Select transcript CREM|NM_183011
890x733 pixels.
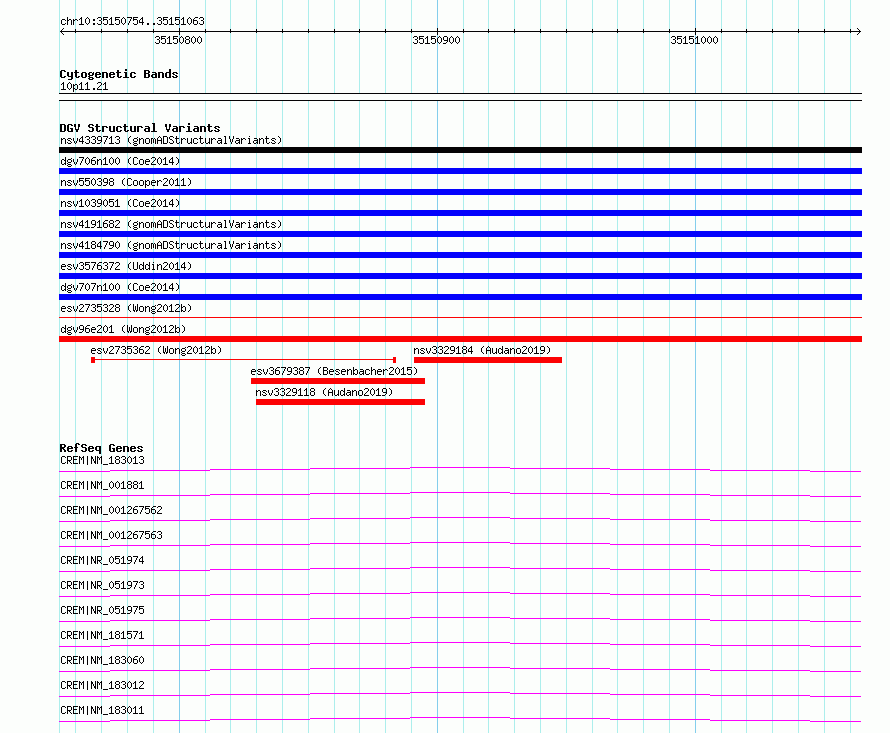tap(102, 710)
